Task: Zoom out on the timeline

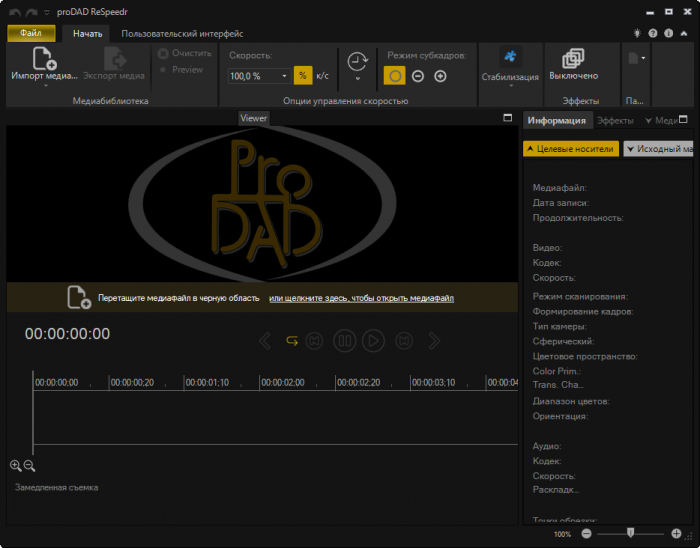Action: [x=29, y=466]
